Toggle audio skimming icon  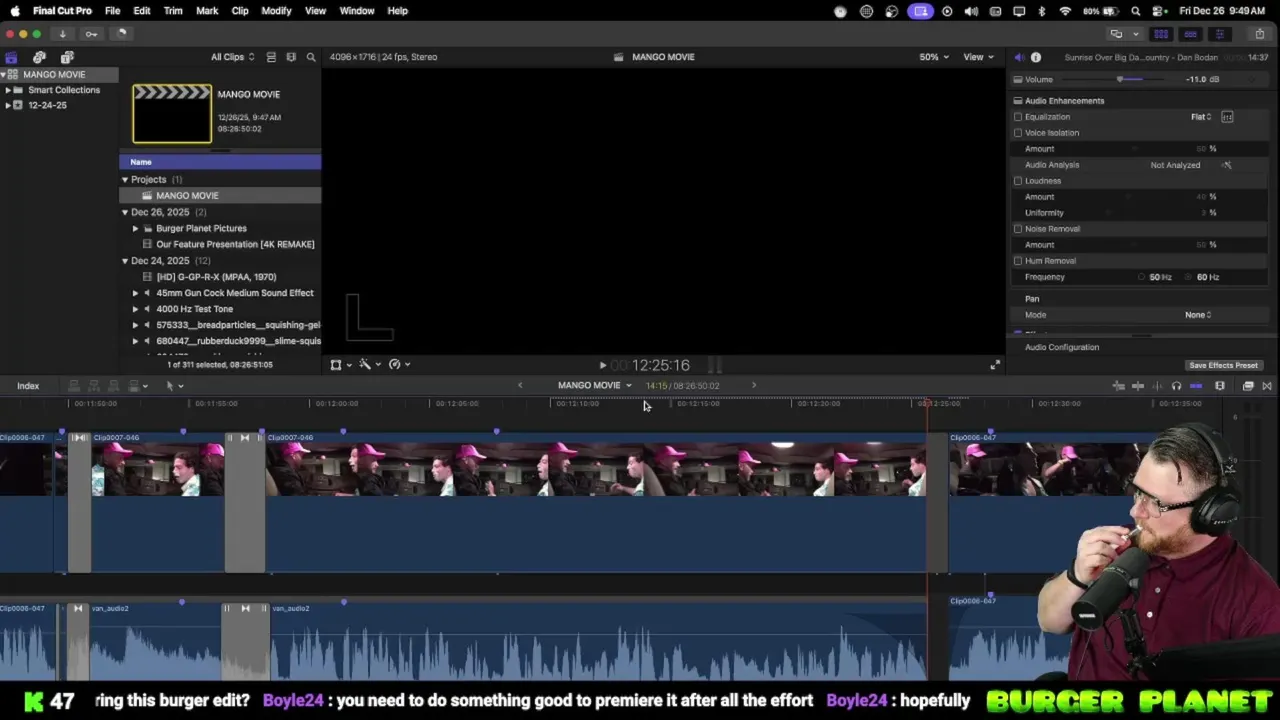tap(1157, 386)
